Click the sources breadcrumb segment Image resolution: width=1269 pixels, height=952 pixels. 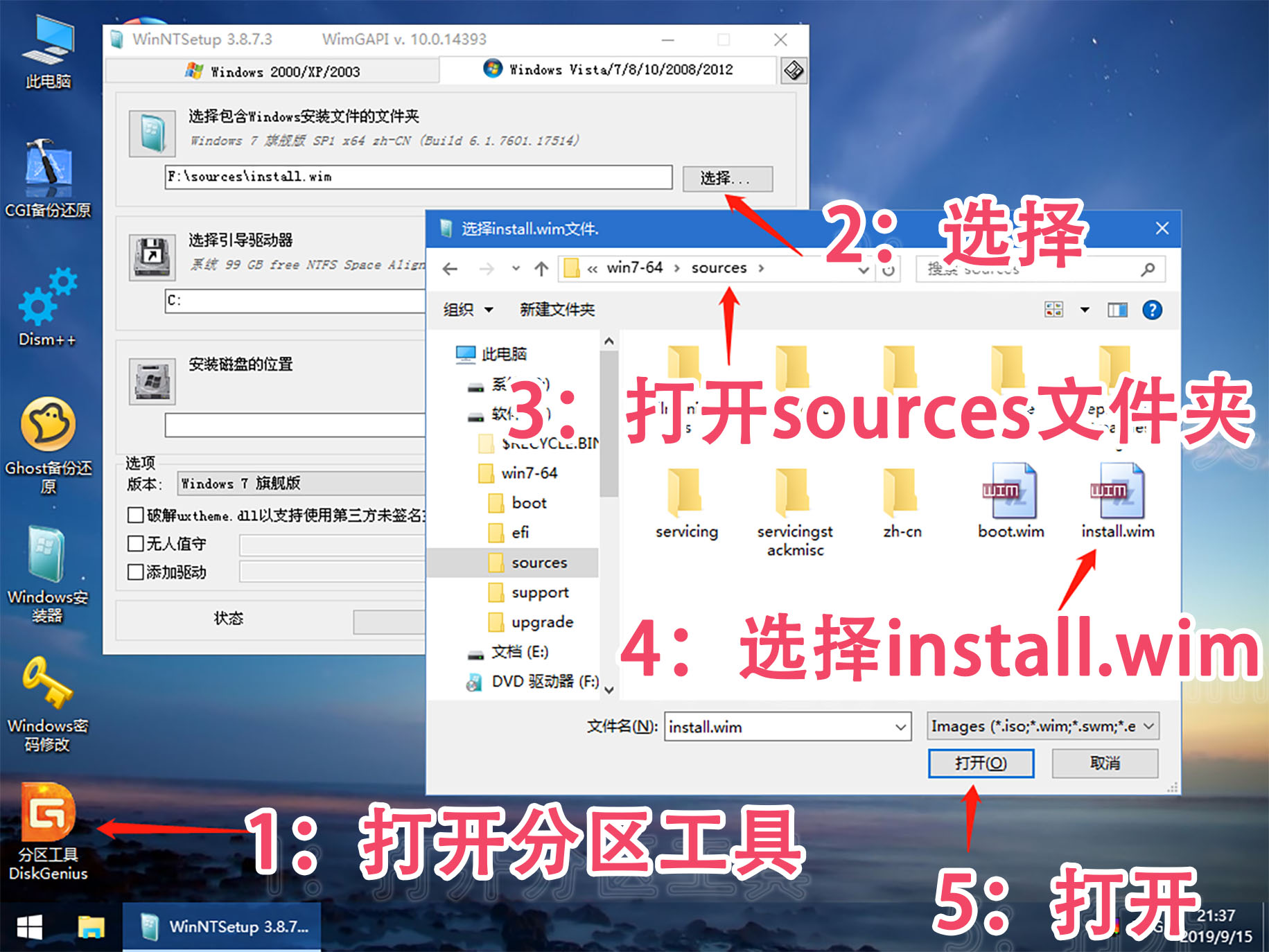pyautogui.click(x=719, y=267)
